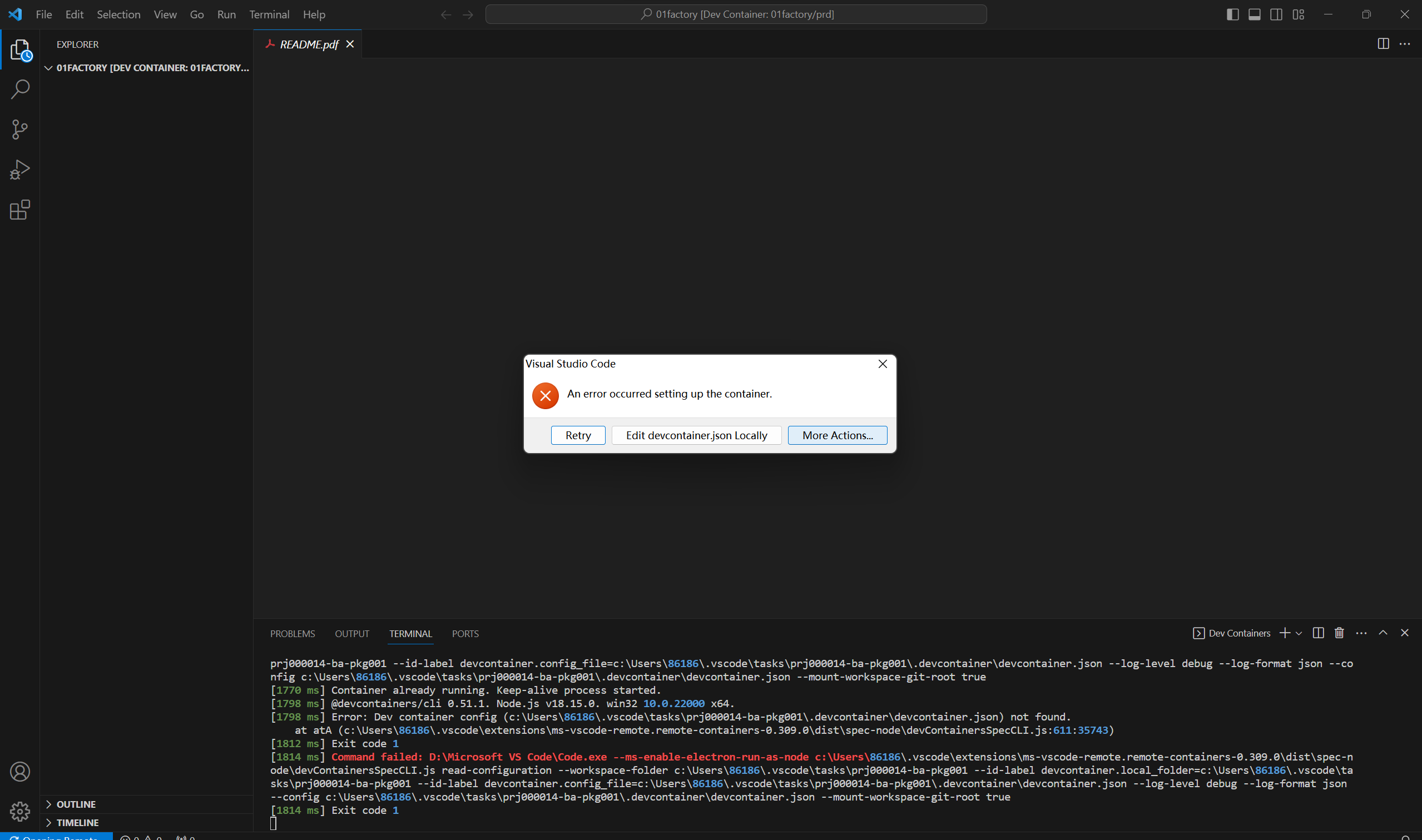Go back with the navigation arrow
Screen dimensions: 1422x840
(x=446, y=14)
